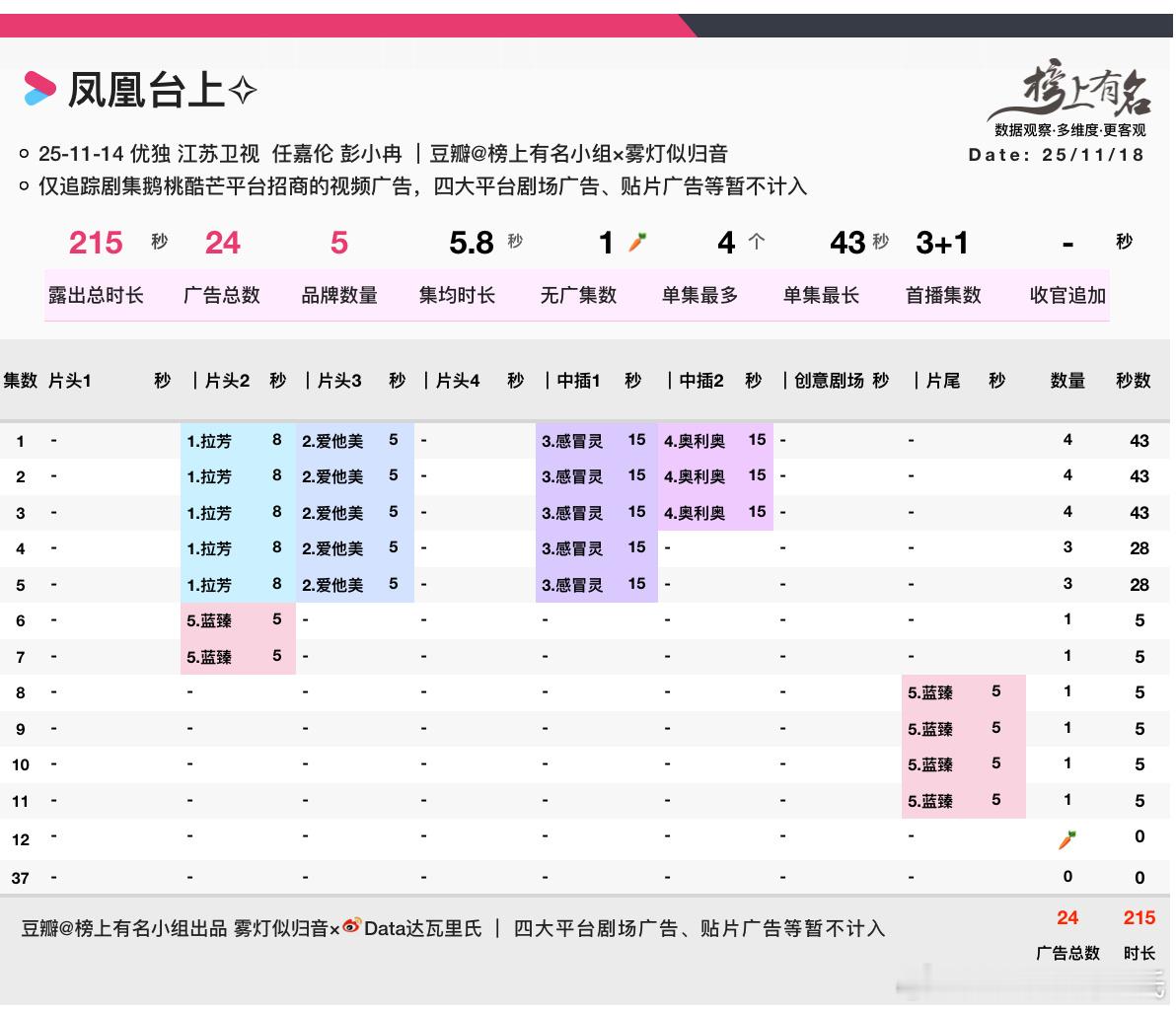The height and width of the screenshot is (1011, 1176).
Task: Click the 片头1 column header
Action: (70, 381)
